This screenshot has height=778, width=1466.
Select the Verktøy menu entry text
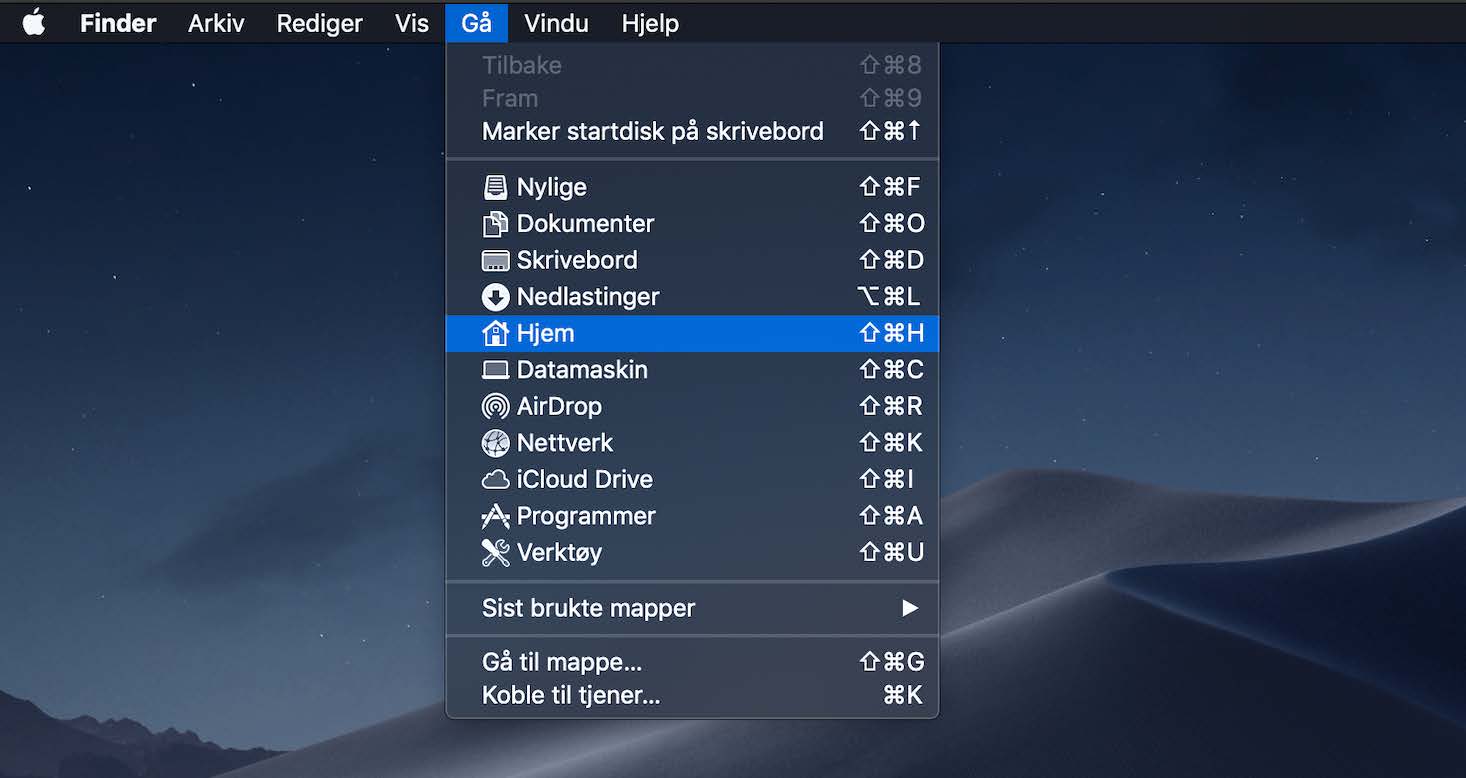pos(559,553)
